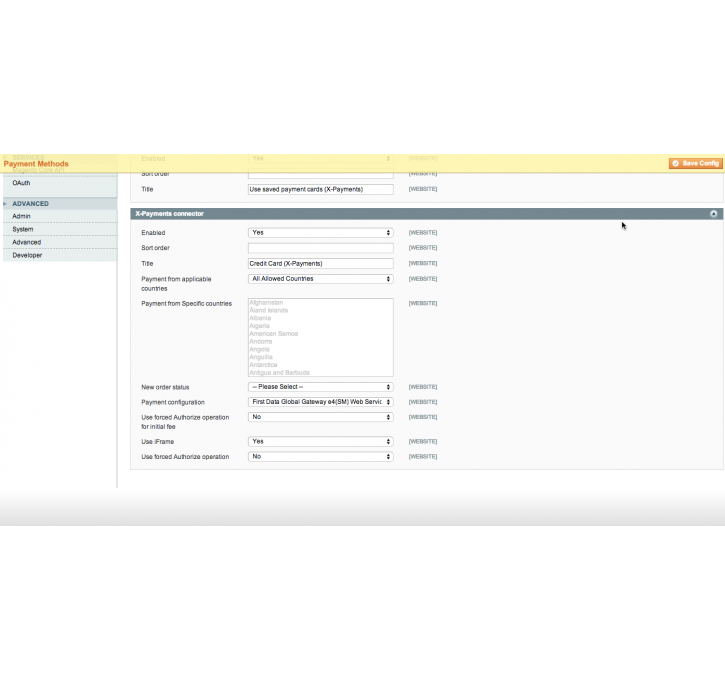The image size is (725, 680).
Task: Open the Payment configuration dropdown
Action: [x=320, y=402]
